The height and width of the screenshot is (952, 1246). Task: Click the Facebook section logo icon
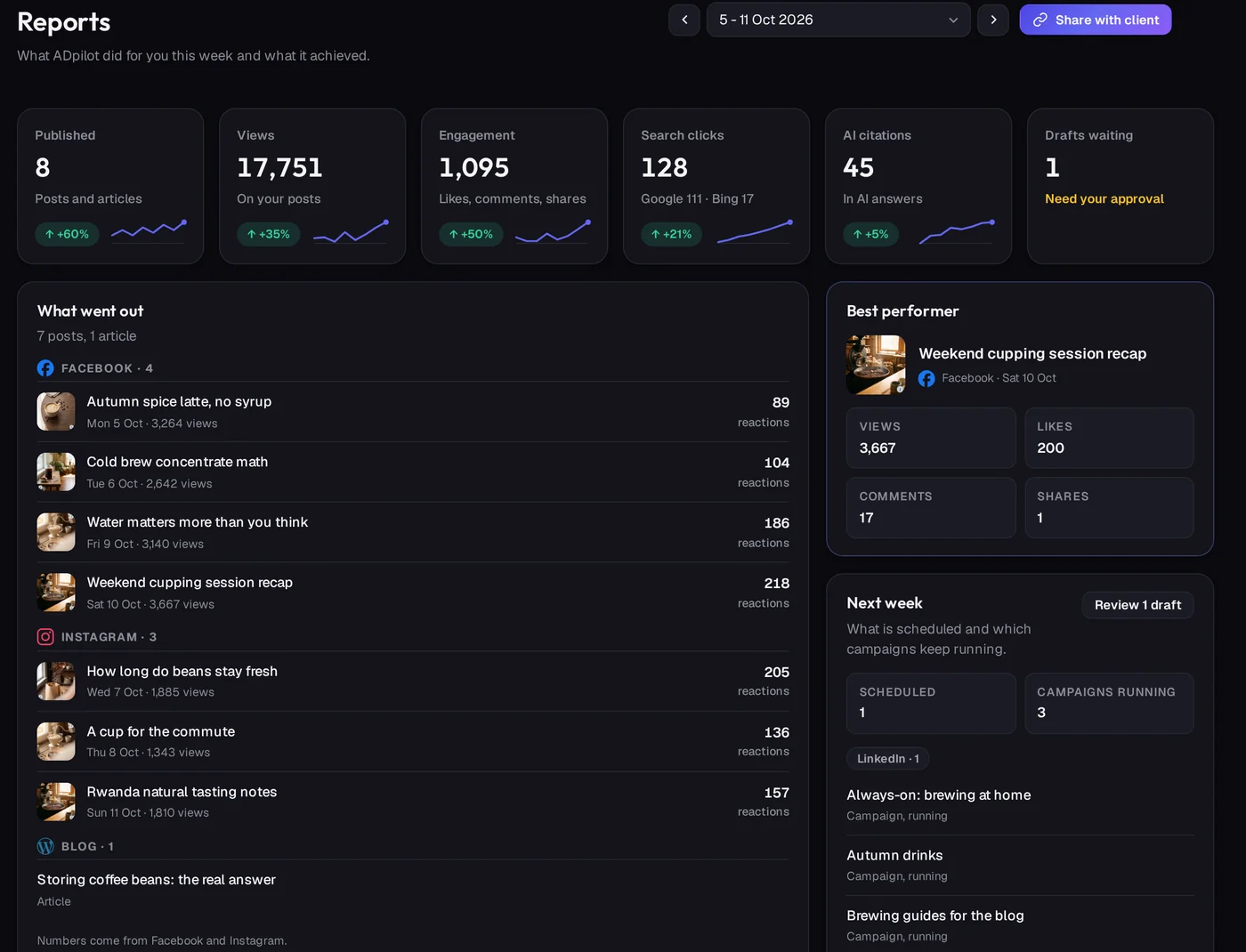coord(45,368)
